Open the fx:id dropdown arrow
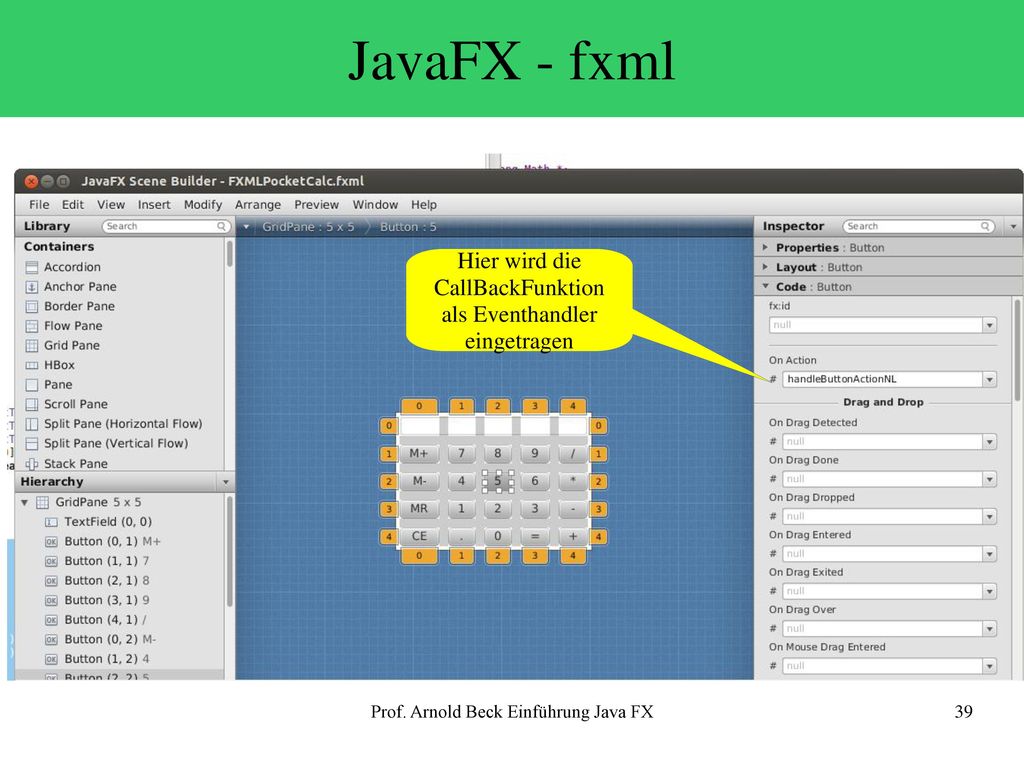 990,325
